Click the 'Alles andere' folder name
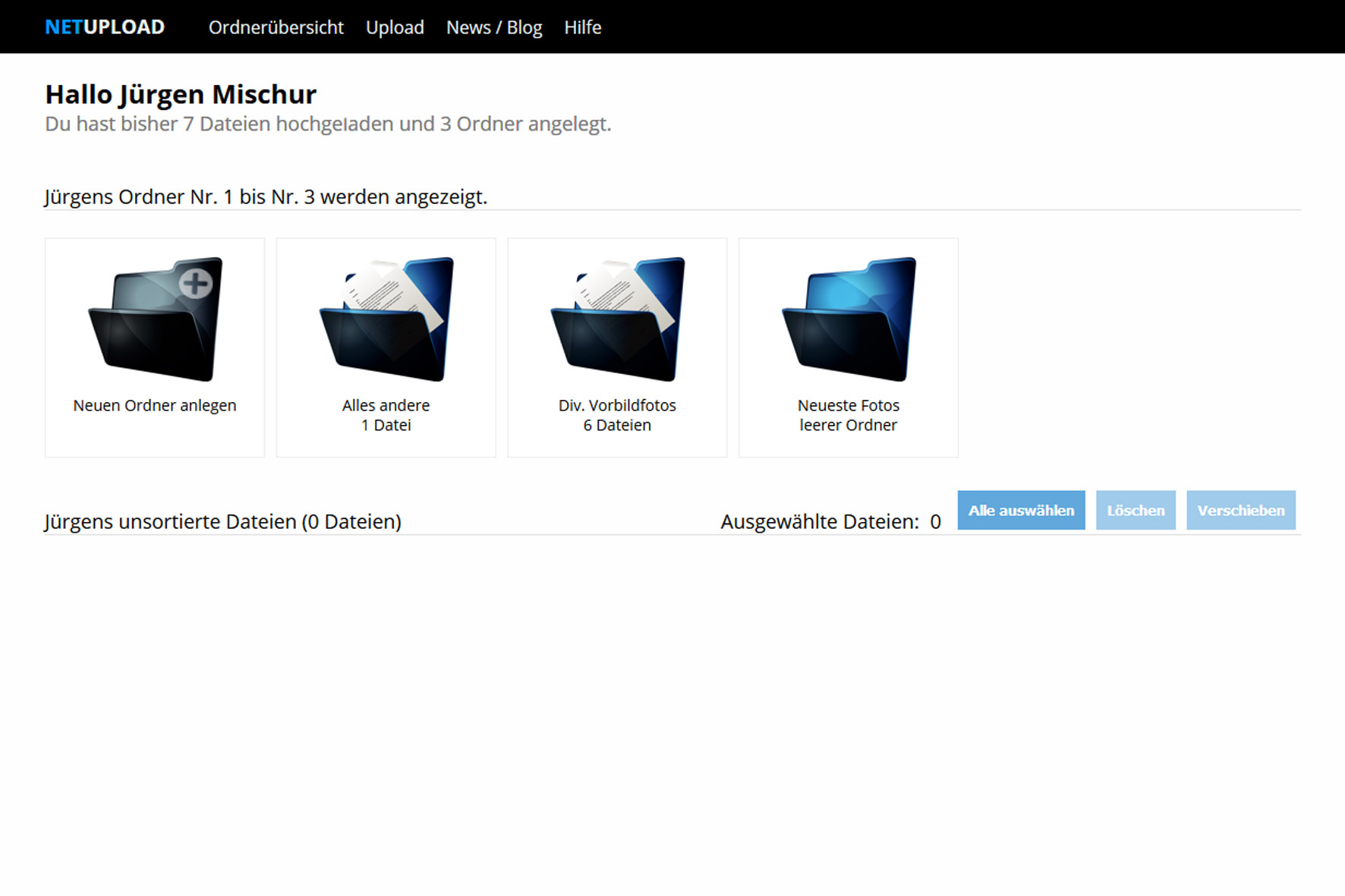Image resolution: width=1345 pixels, height=896 pixels. coord(386,406)
